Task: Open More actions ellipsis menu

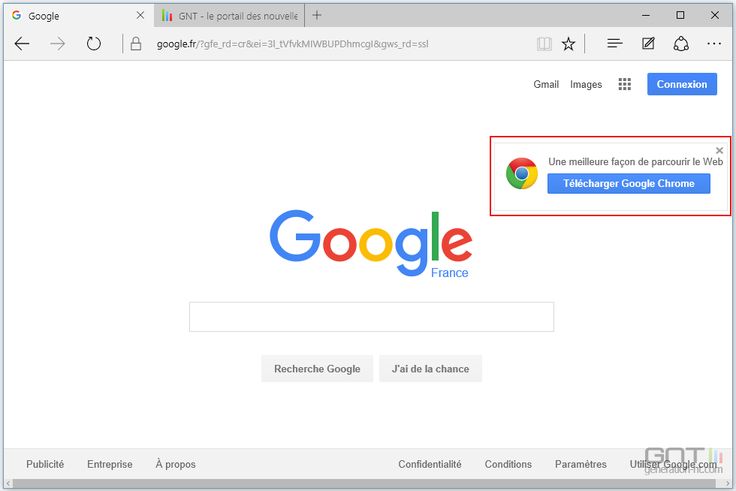Action: tap(714, 44)
